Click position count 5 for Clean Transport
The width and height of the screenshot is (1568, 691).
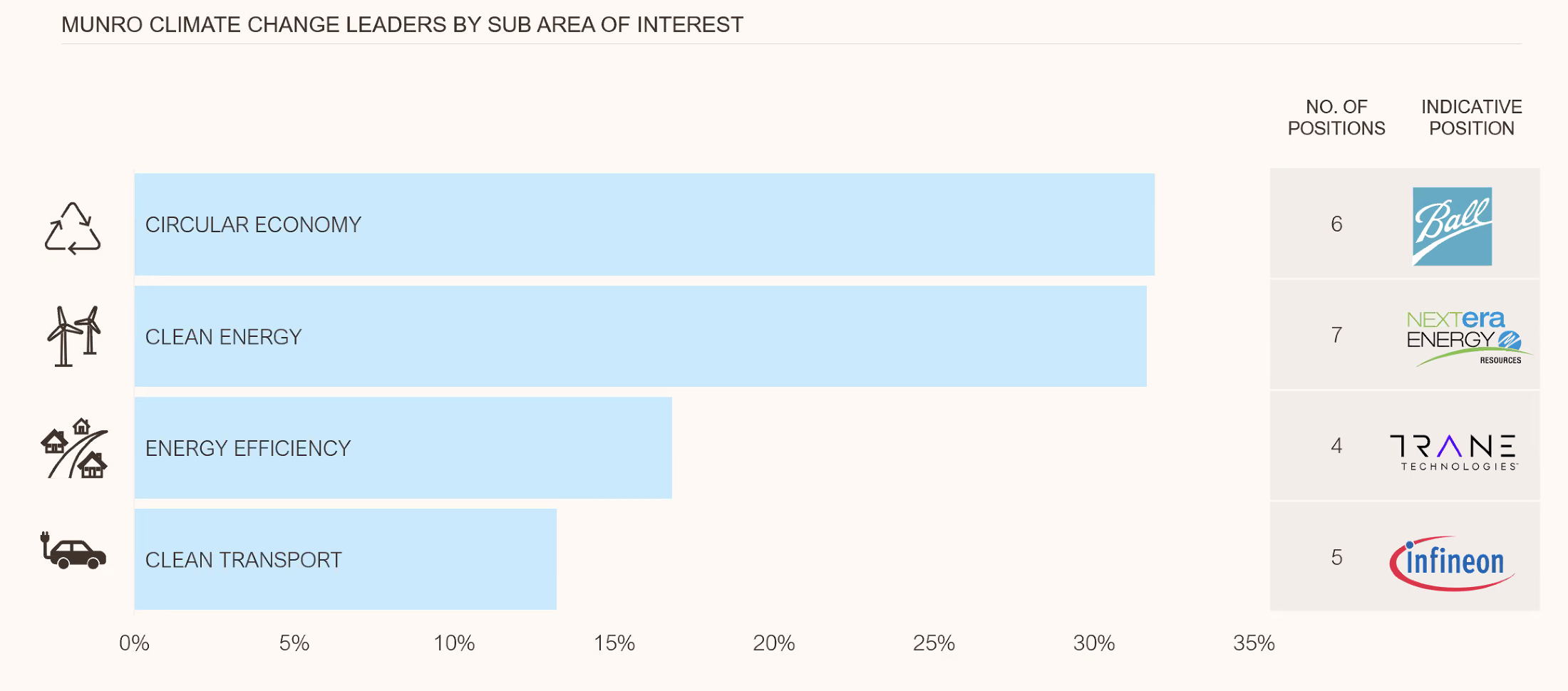click(1336, 557)
